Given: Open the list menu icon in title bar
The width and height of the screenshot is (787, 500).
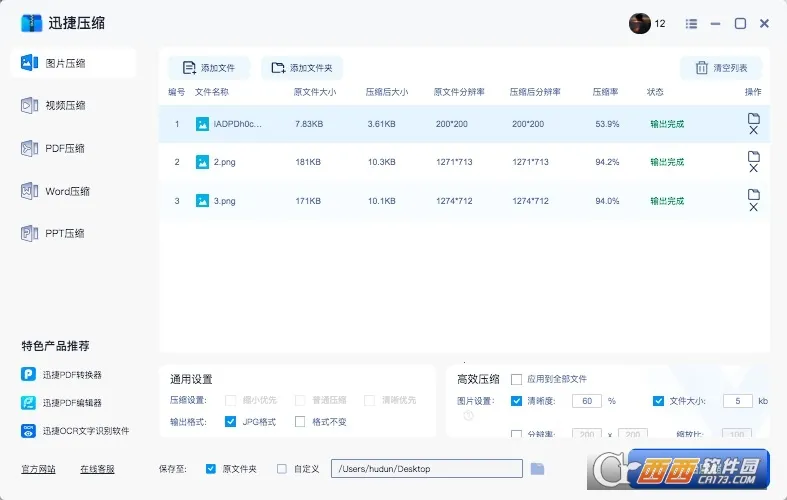Looking at the screenshot, I should (x=691, y=24).
